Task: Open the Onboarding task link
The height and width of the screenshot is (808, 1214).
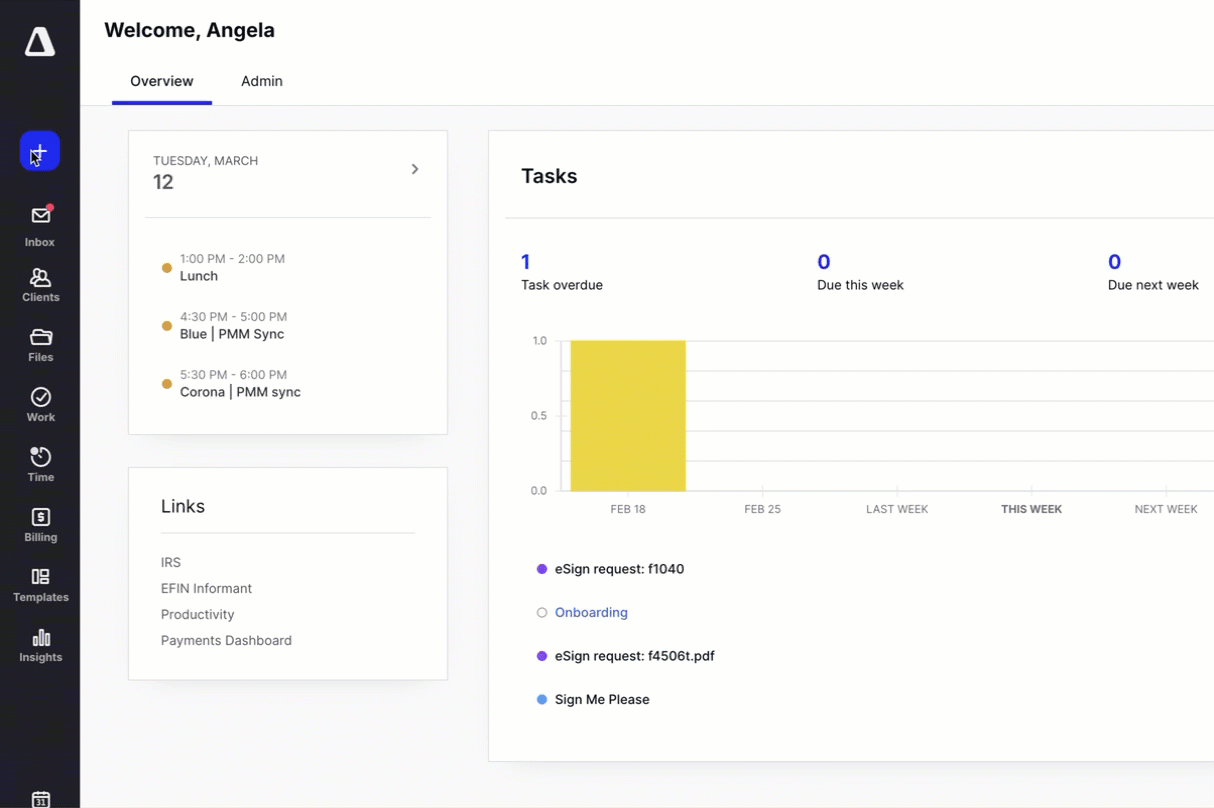Action: tap(591, 612)
